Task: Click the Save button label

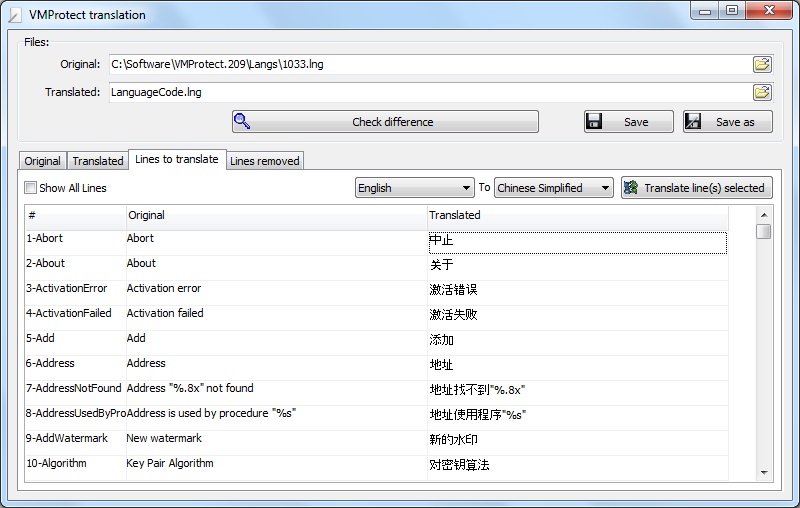Action: coord(636,122)
